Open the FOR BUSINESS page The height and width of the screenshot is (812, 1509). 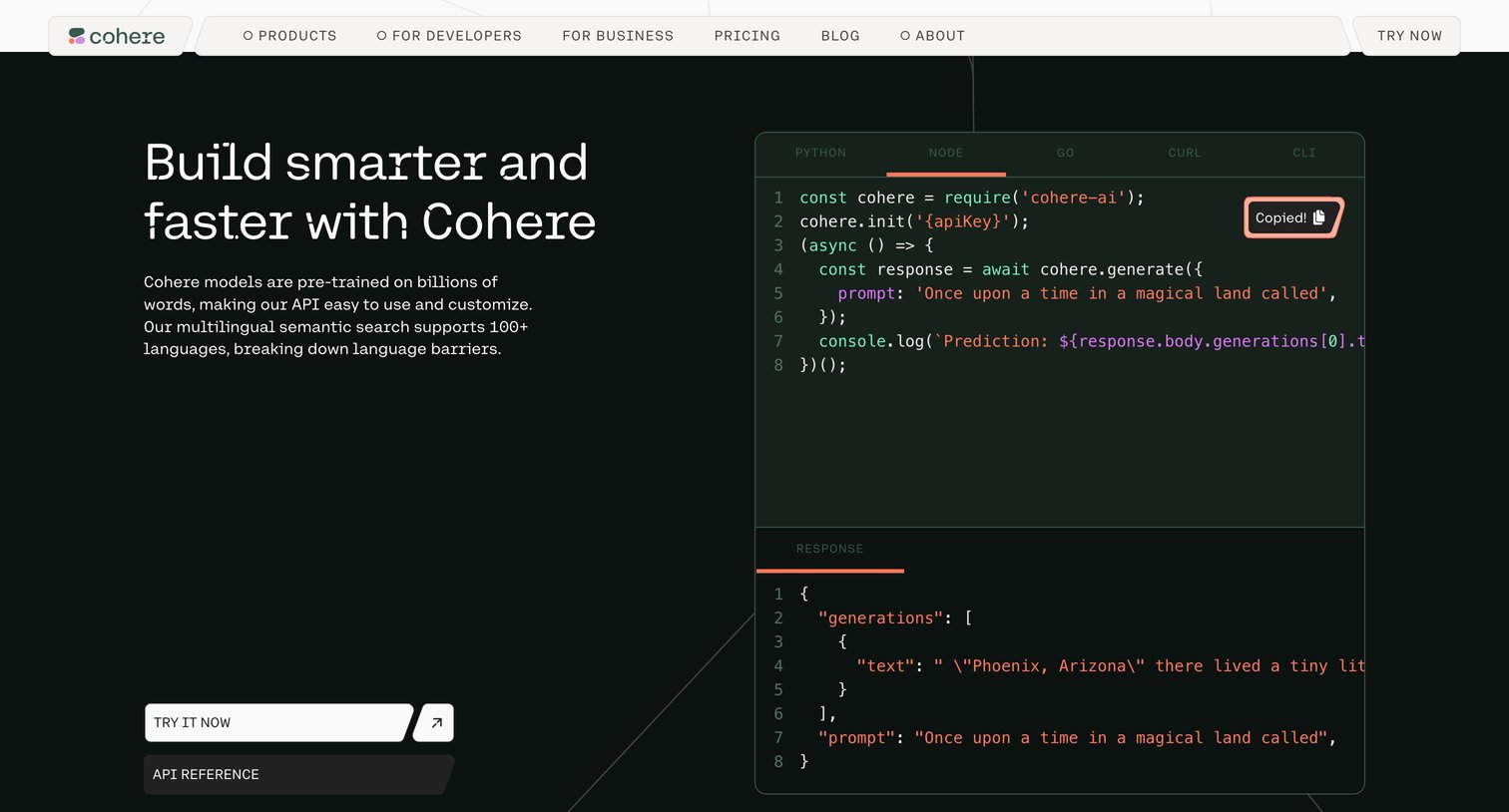point(618,36)
